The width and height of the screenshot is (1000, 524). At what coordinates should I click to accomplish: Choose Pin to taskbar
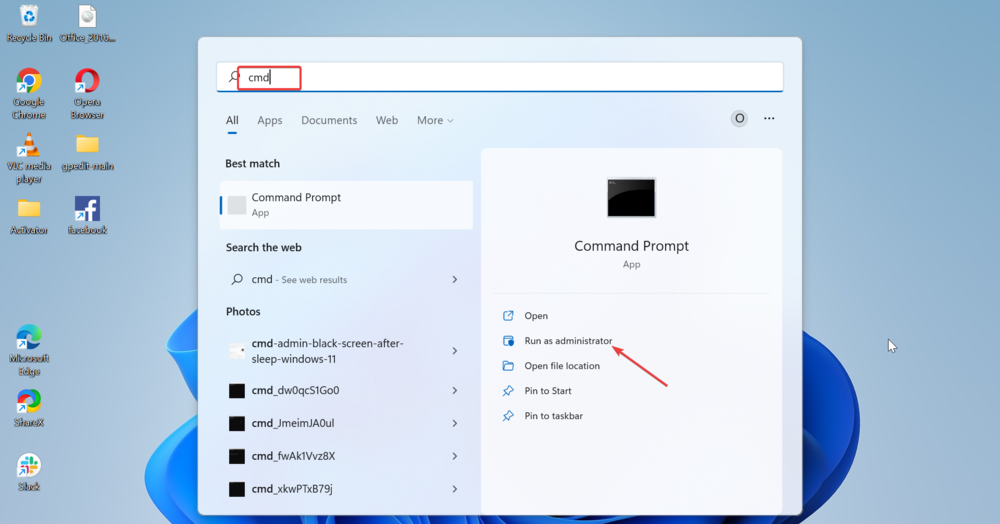tap(554, 416)
